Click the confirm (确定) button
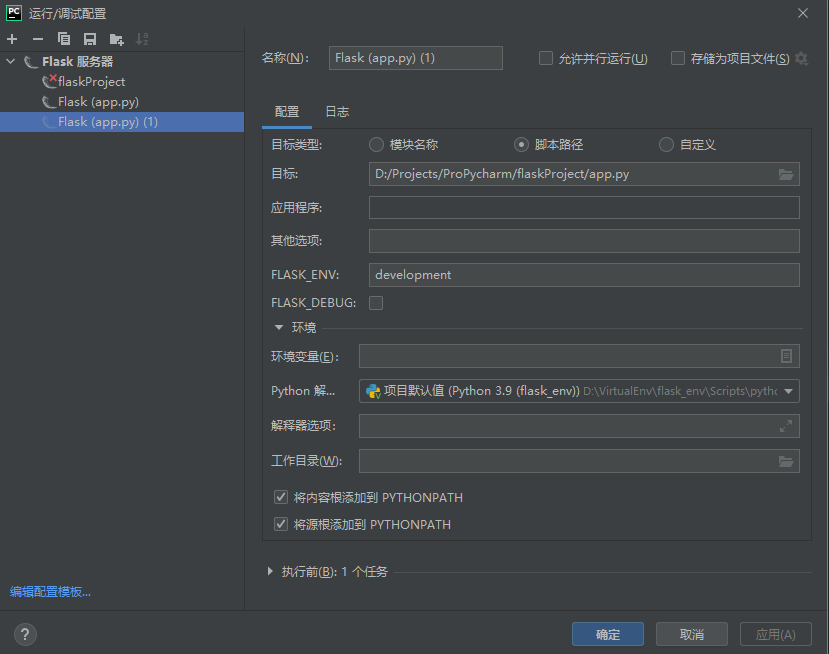The height and width of the screenshot is (654, 829). tap(608, 634)
